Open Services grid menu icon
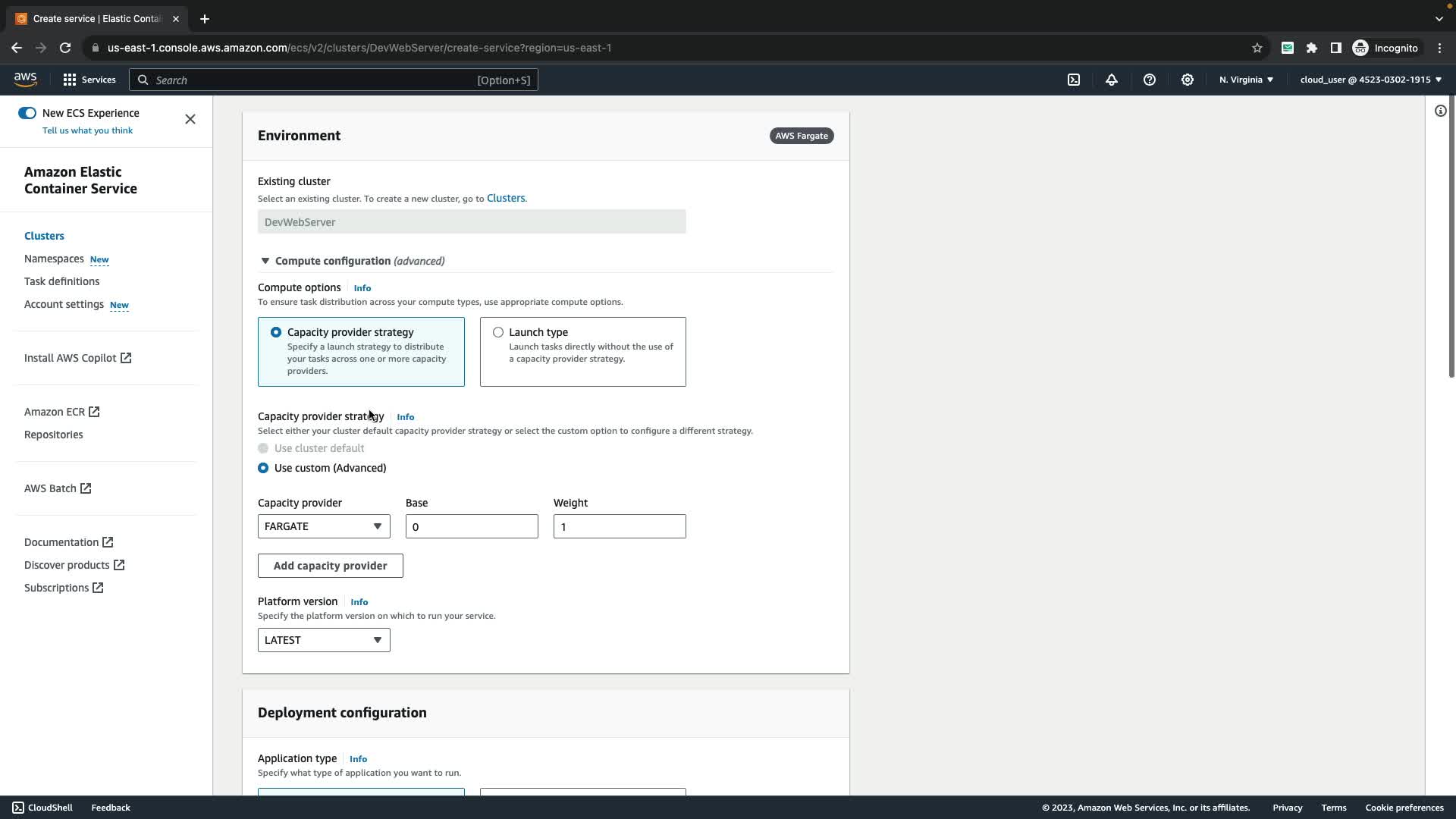The image size is (1456, 819). pos(70,80)
